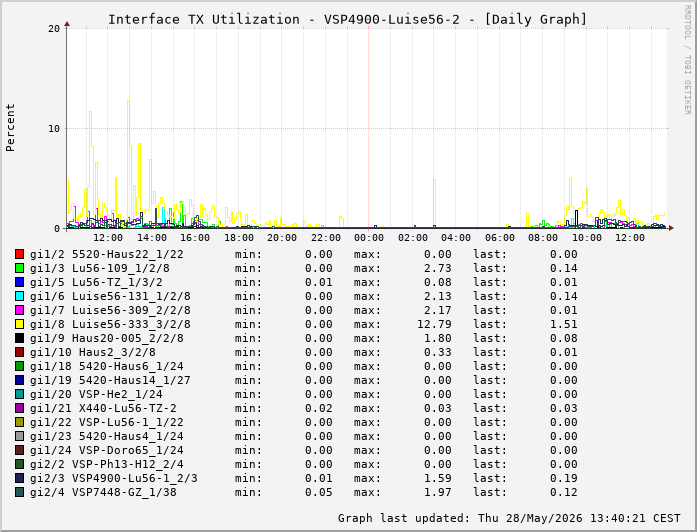This screenshot has width=697, height=532.
Task: Click the cyan swatch for gi1/6 Luise56-131_1/2/8
Action: 19,296
